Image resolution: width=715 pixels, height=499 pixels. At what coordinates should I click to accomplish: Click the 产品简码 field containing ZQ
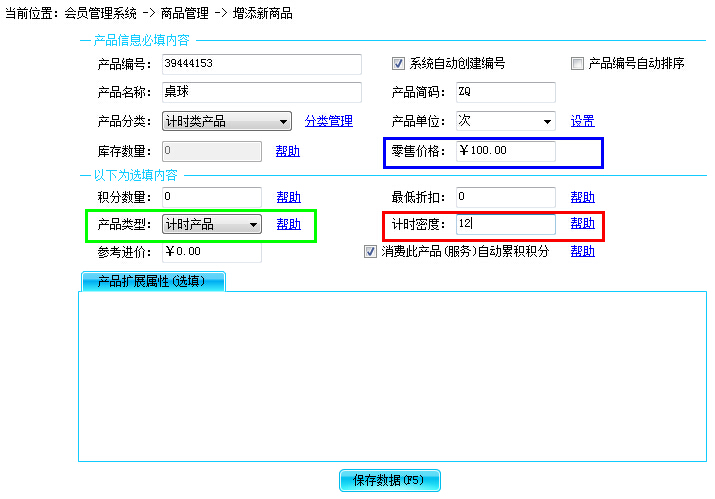pos(505,93)
